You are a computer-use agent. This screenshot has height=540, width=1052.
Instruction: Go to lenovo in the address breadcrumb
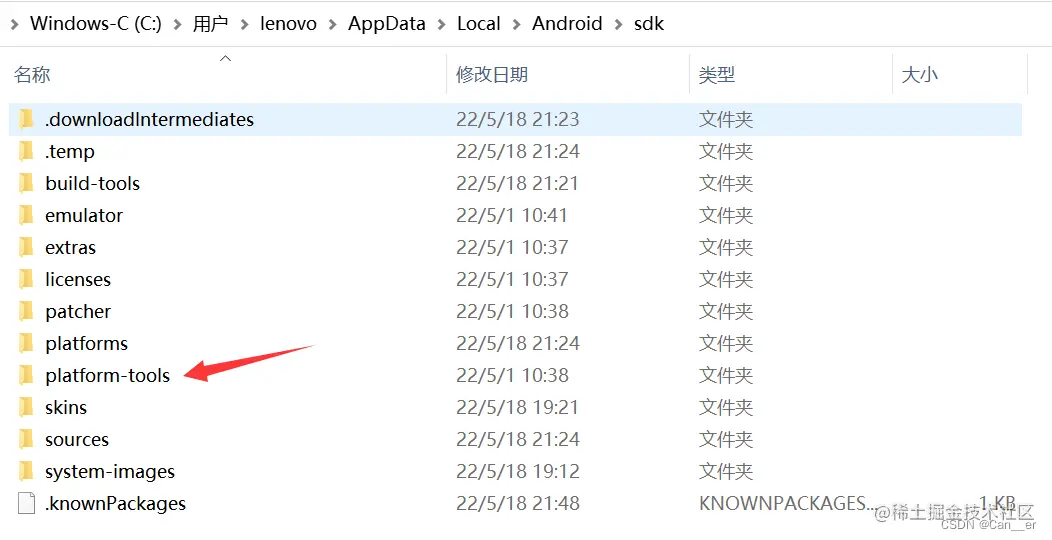click(x=288, y=24)
